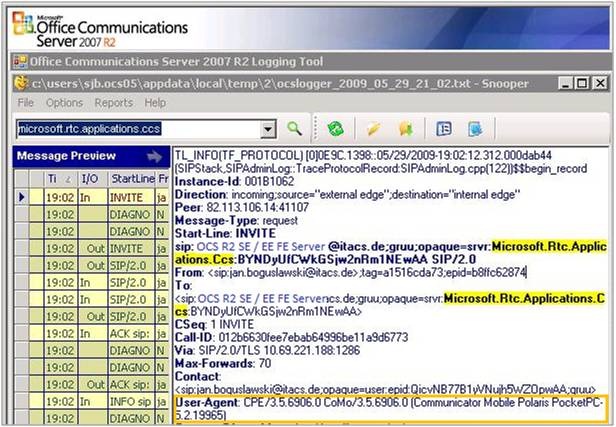Click the Start-Line: INVITE text
Image resolution: width=616 pixels, height=427 pixels.
coord(225,233)
